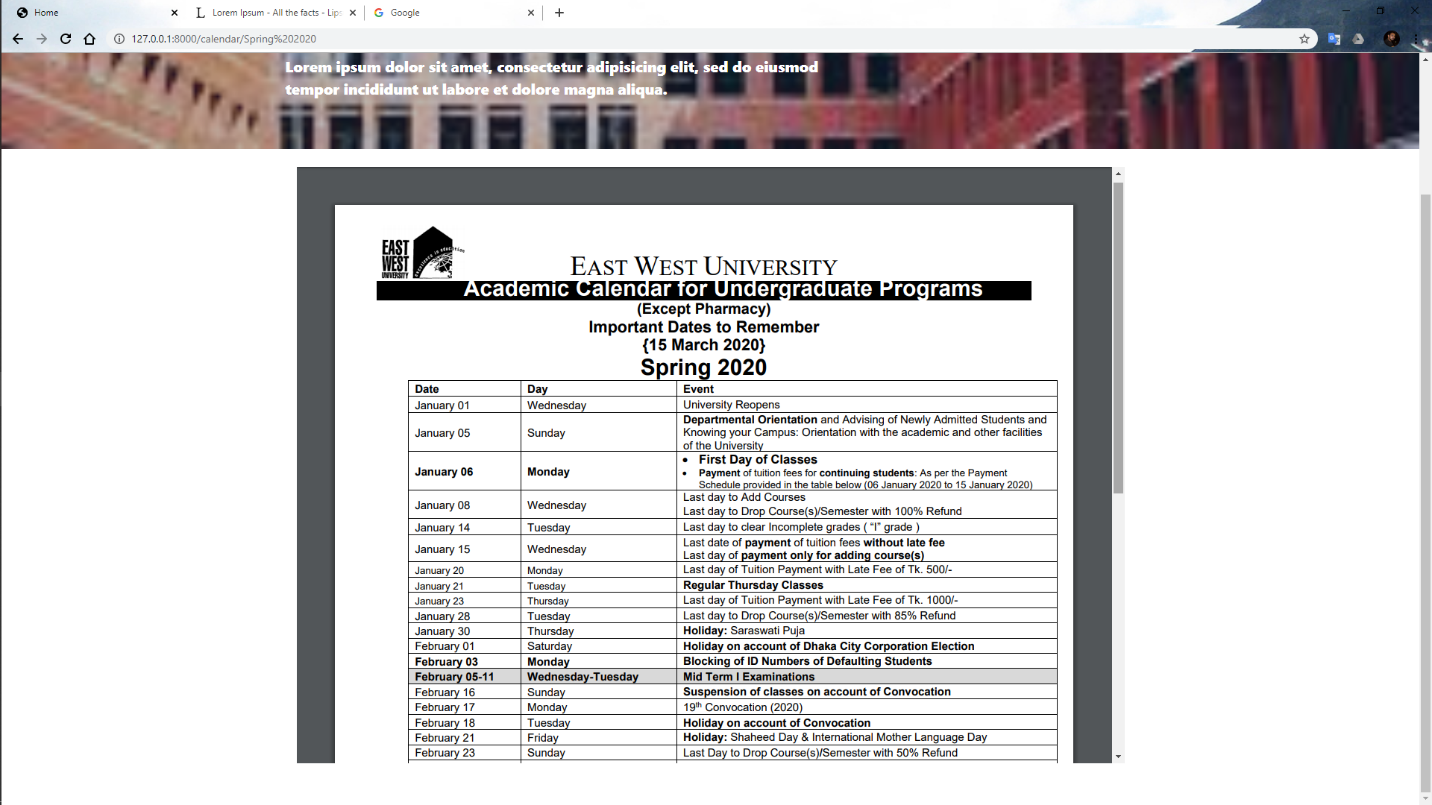Click the Lorem ipsum banner text
1432x805 pixels.
point(551,78)
